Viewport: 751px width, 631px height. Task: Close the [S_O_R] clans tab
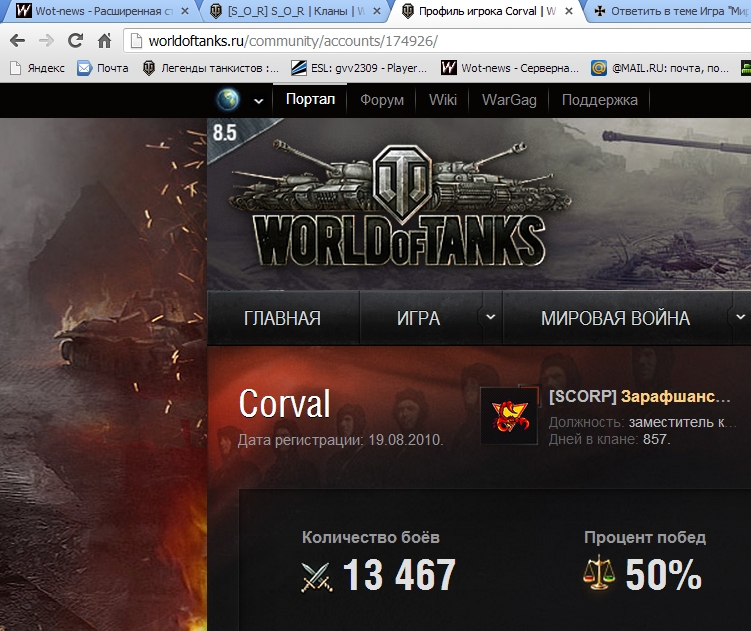[377, 11]
